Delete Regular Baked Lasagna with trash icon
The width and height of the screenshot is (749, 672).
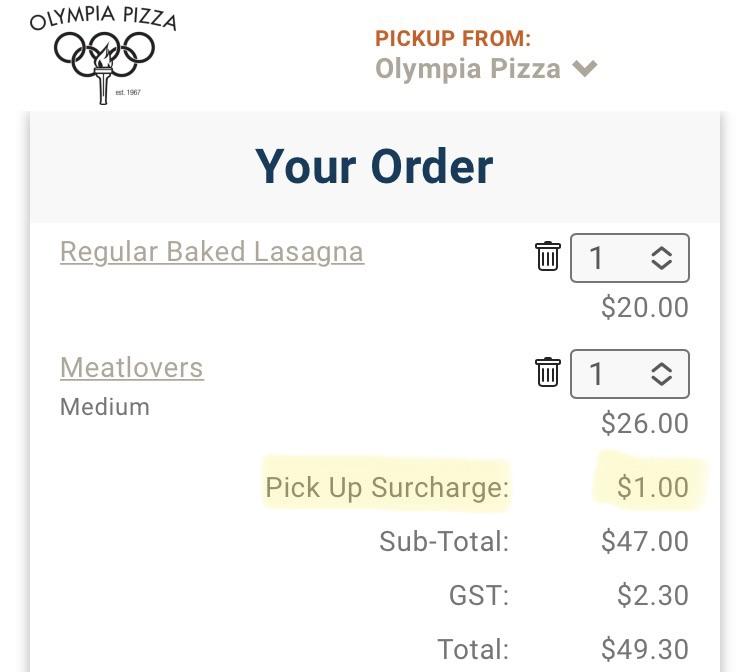coord(548,257)
